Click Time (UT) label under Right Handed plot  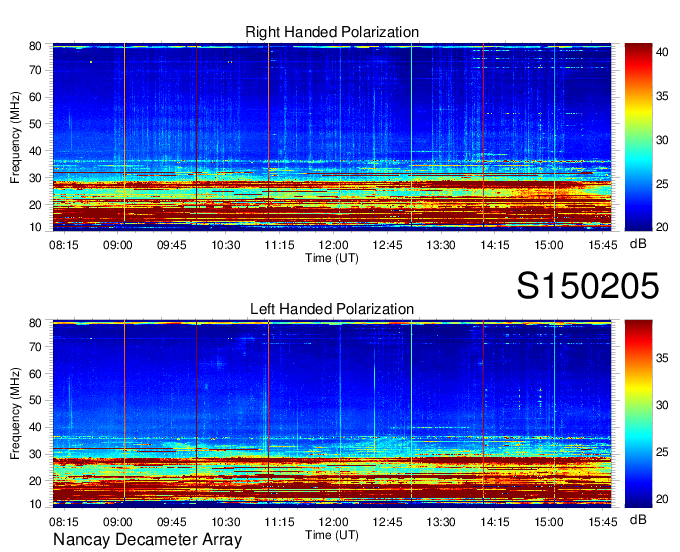332,258
